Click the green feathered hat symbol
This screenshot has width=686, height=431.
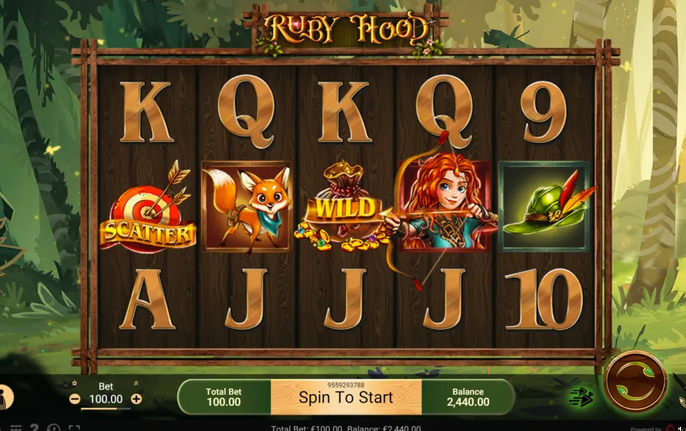[545, 207]
